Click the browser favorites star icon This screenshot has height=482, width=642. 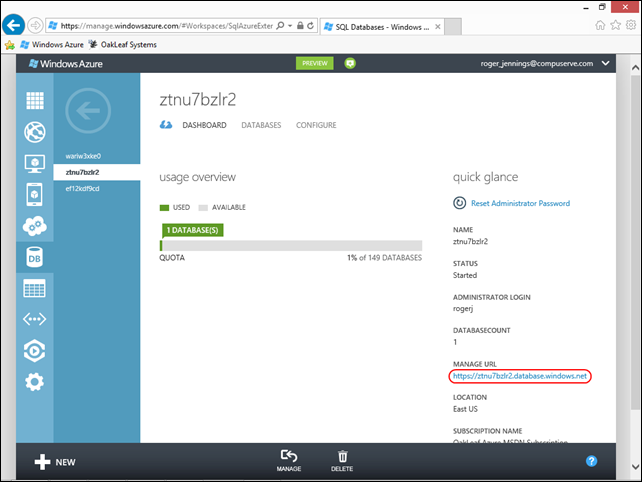point(616,25)
